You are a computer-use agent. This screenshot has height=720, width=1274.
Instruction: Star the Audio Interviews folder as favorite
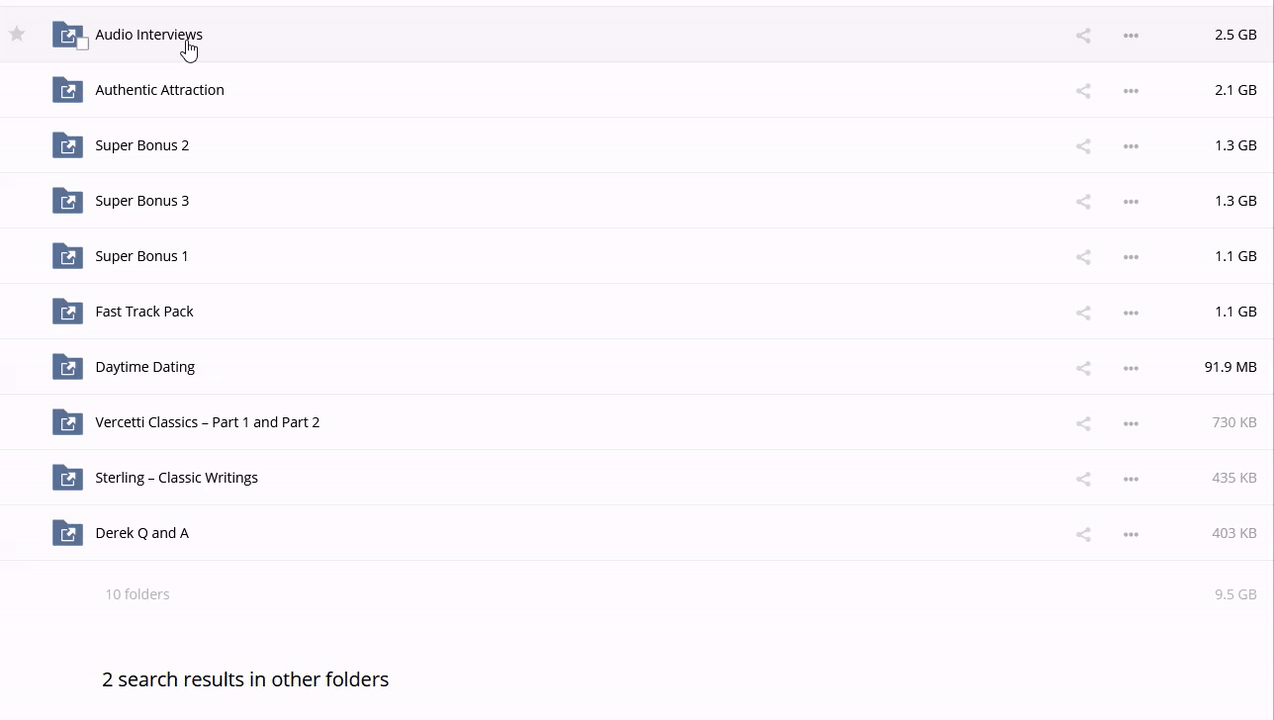[x=17, y=34]
